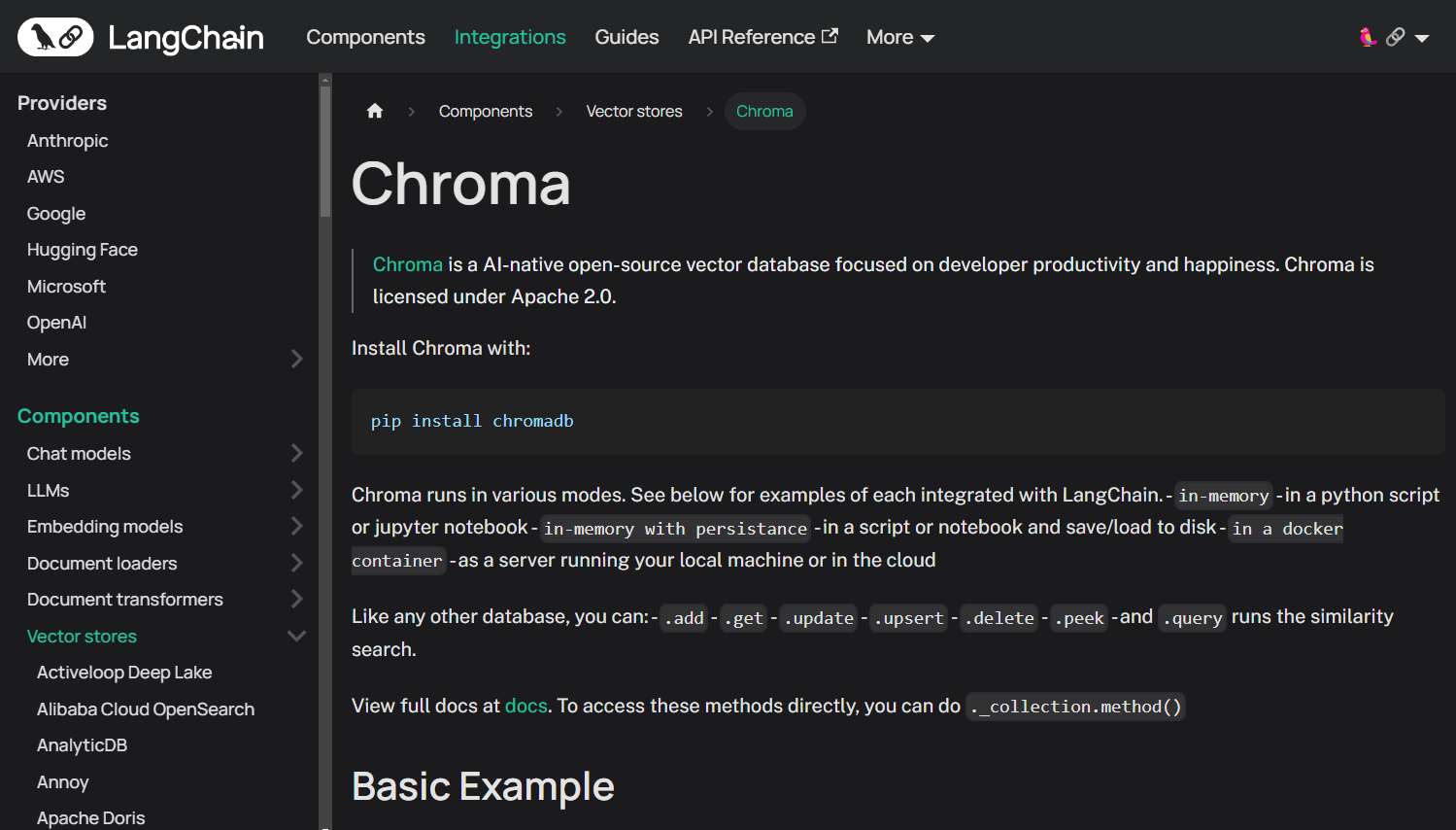
Task: Expand the More menu in navbar
Action: coord(899,37)
